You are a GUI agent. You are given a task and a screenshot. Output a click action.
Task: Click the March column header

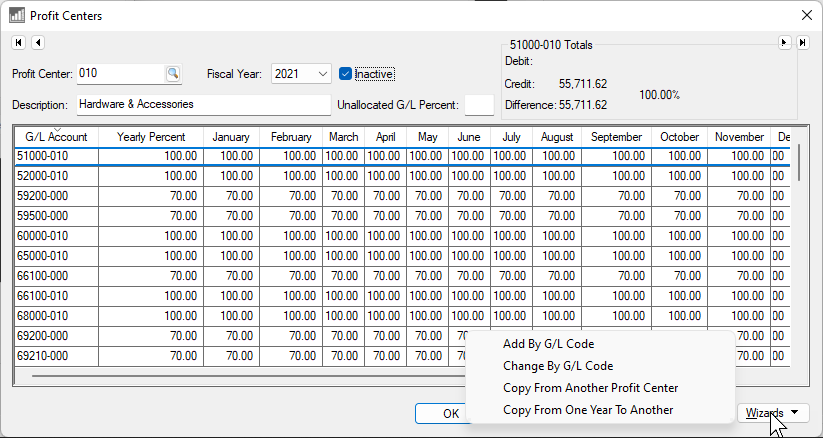(344, 137)
